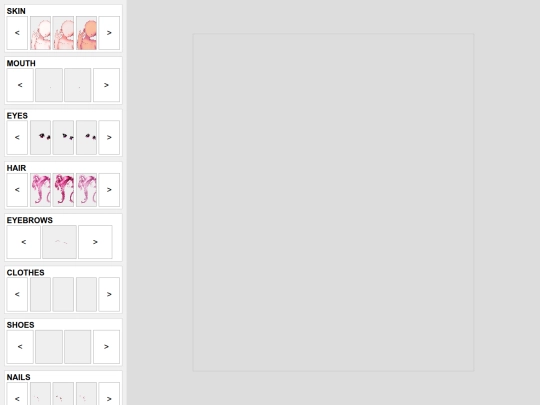Go to previous eyebrows with left arrow
Viewport: 540px width, 405px height.
23,242
